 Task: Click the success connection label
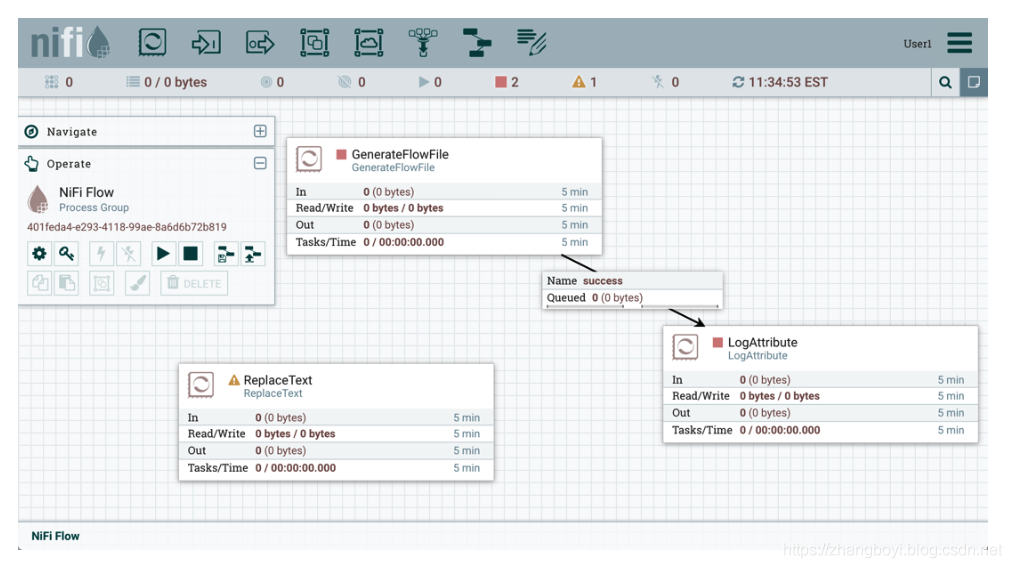[602, 281]
